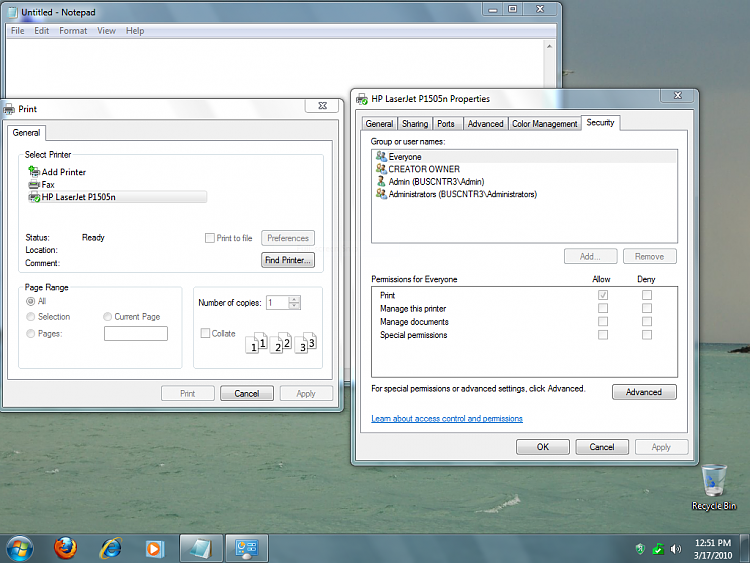Screen dimensions: 750x563
Task: Open the Format menu in Notepad
Action: [73, 31]
